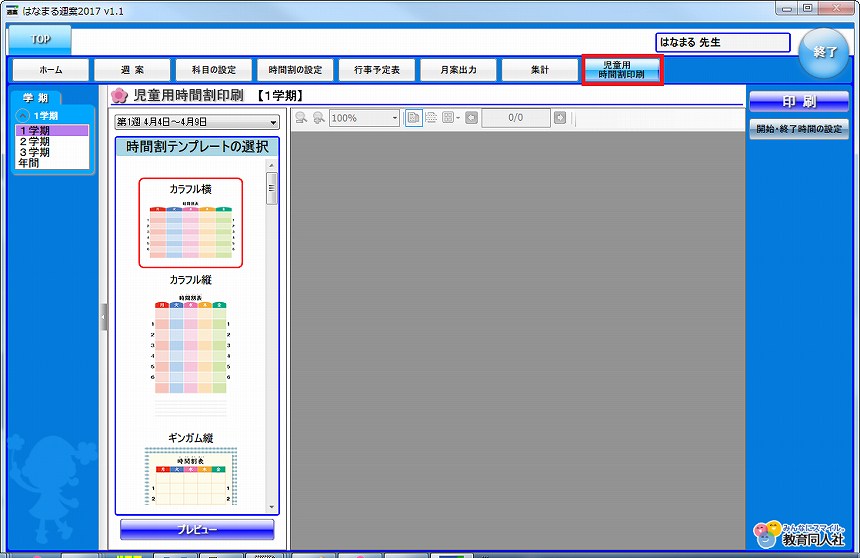Open the 週案 tab
Image resolution: width=860 pixels, height=558 pixels.
pos(132,70)
